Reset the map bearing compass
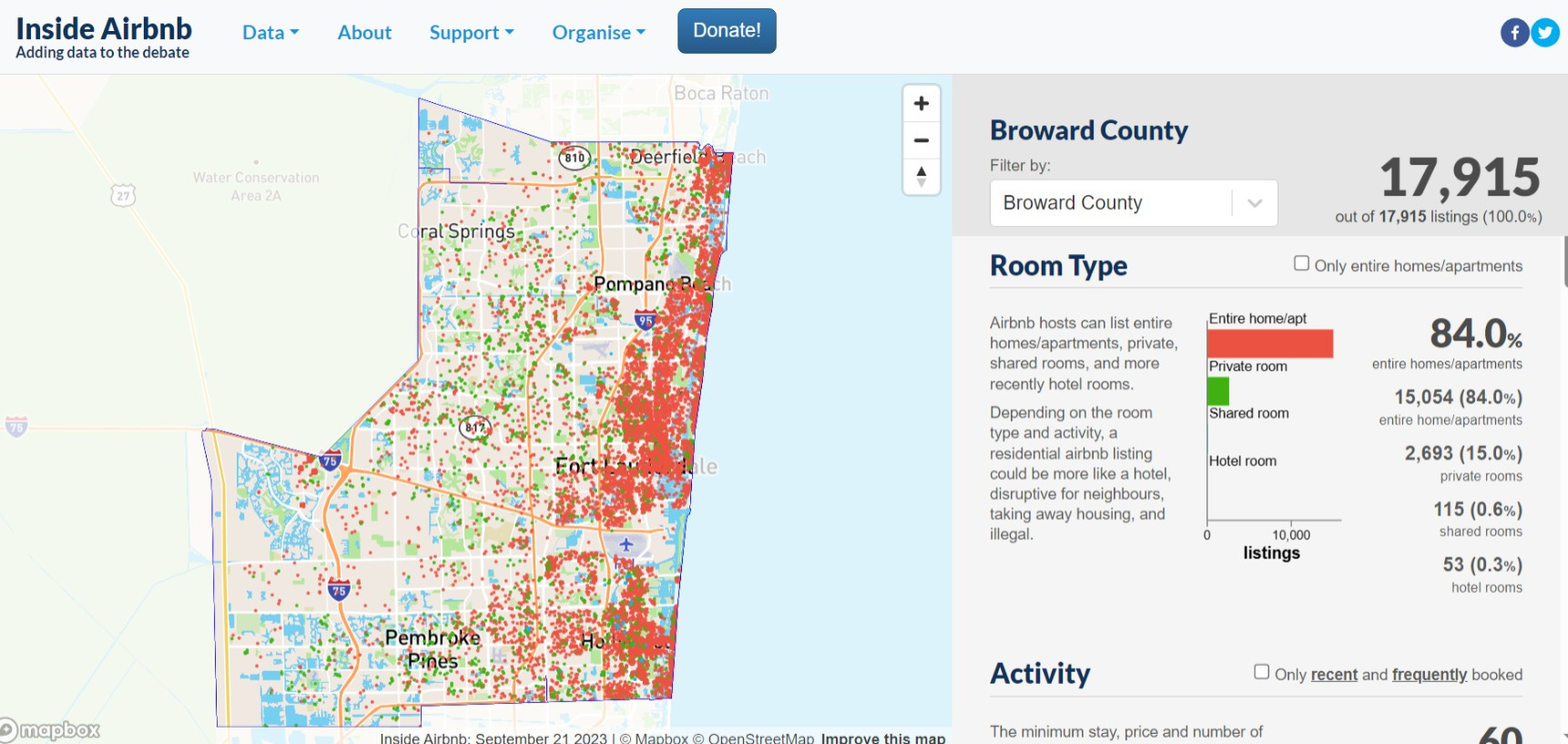 point(921,177)
